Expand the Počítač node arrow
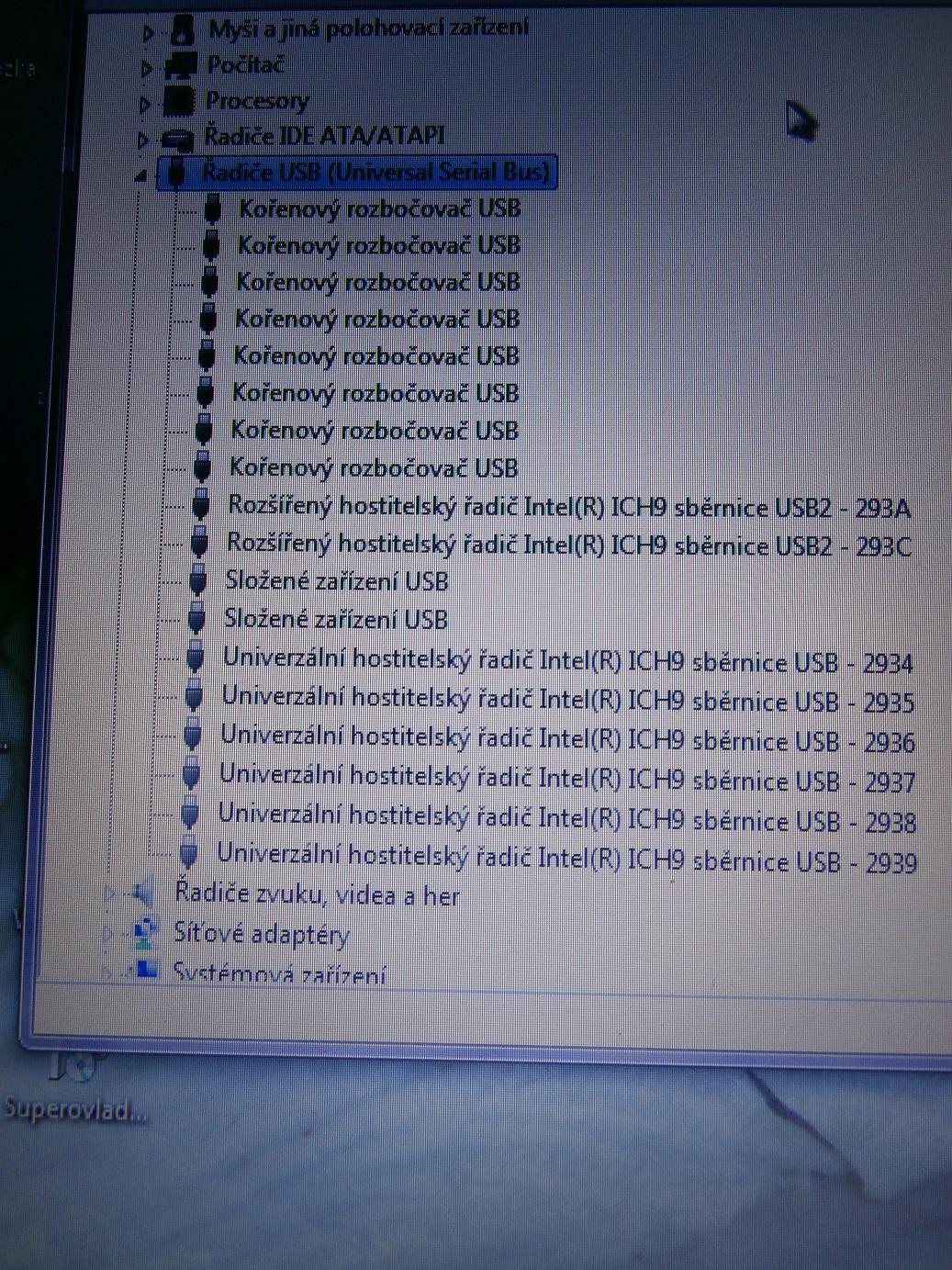 pos(146,69)
